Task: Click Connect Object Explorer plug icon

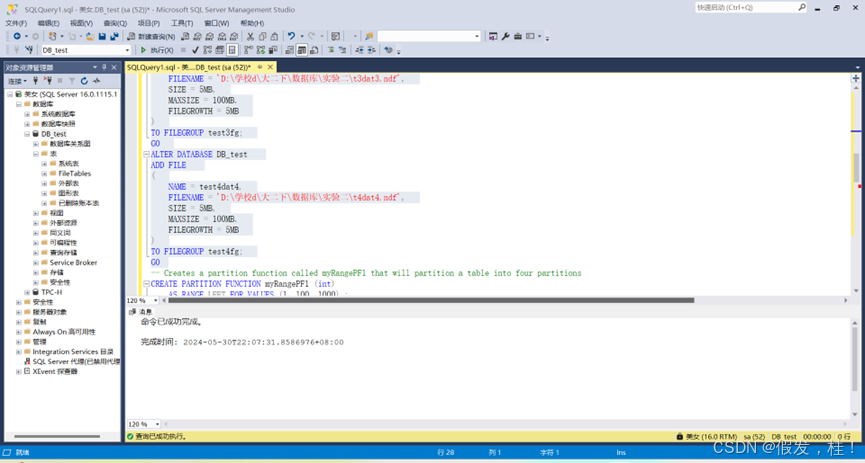Action: point(35,81)
